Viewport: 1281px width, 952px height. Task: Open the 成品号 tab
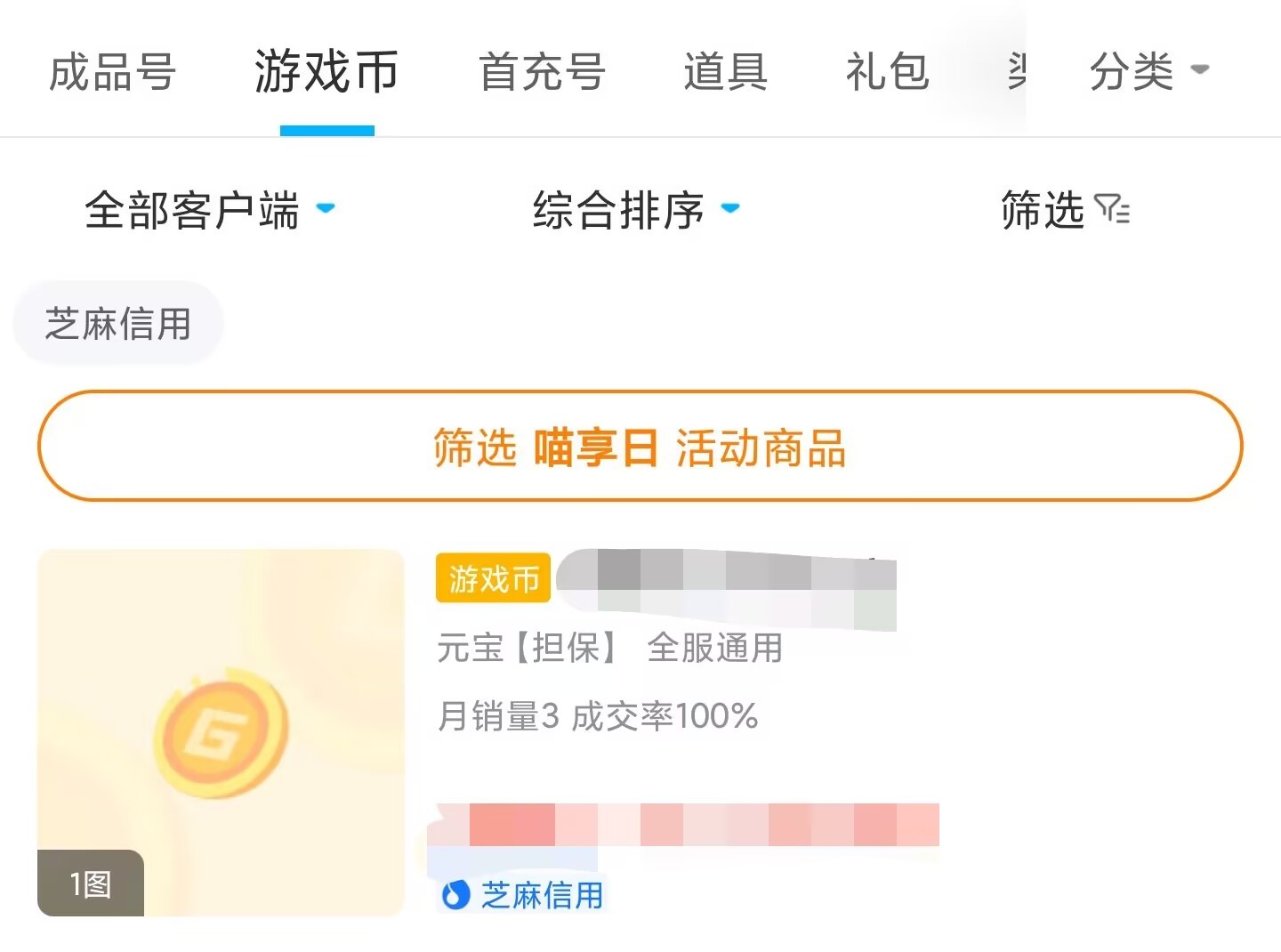coord(112,72)
